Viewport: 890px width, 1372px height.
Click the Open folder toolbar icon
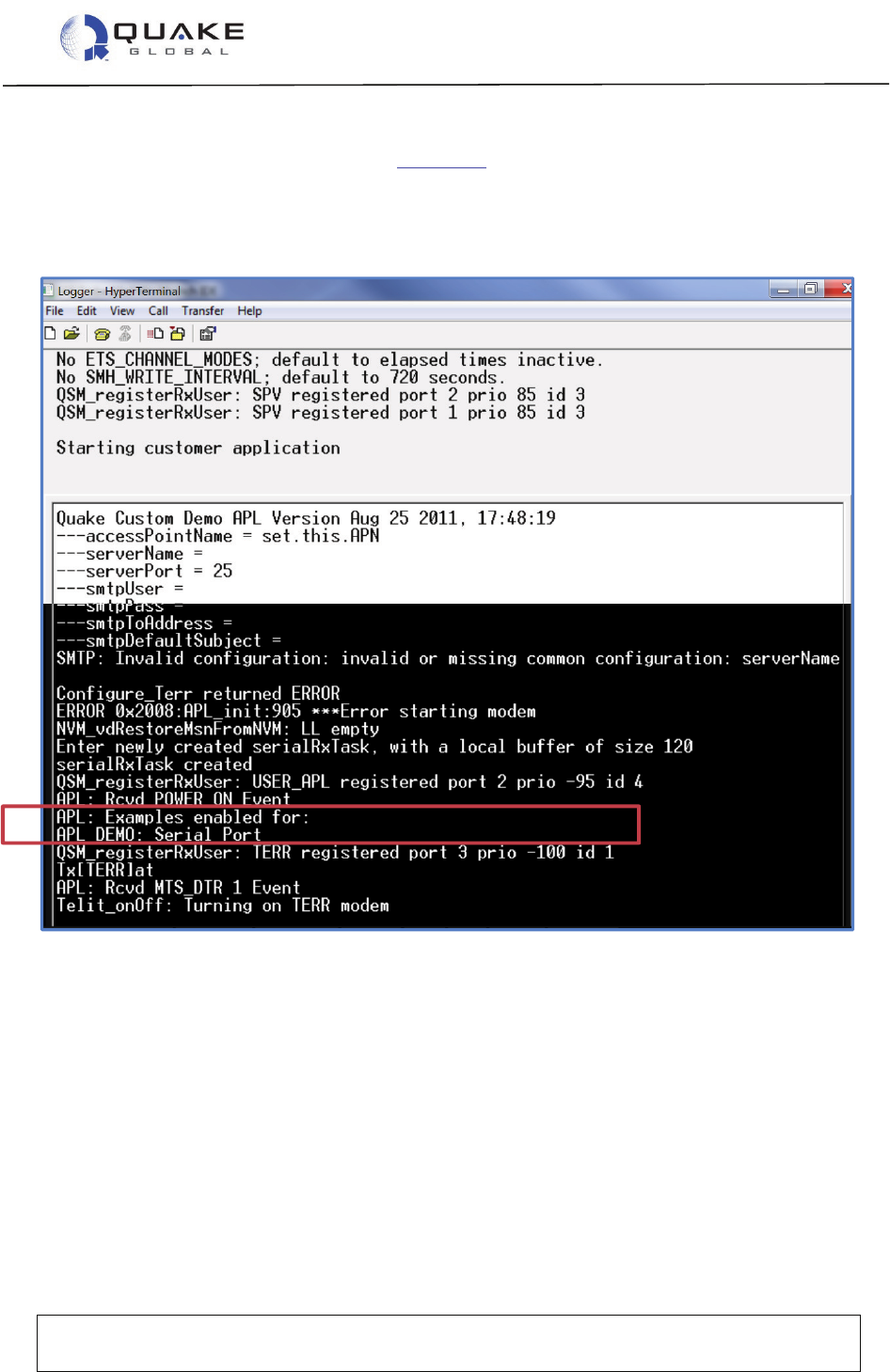coord(72,334)
